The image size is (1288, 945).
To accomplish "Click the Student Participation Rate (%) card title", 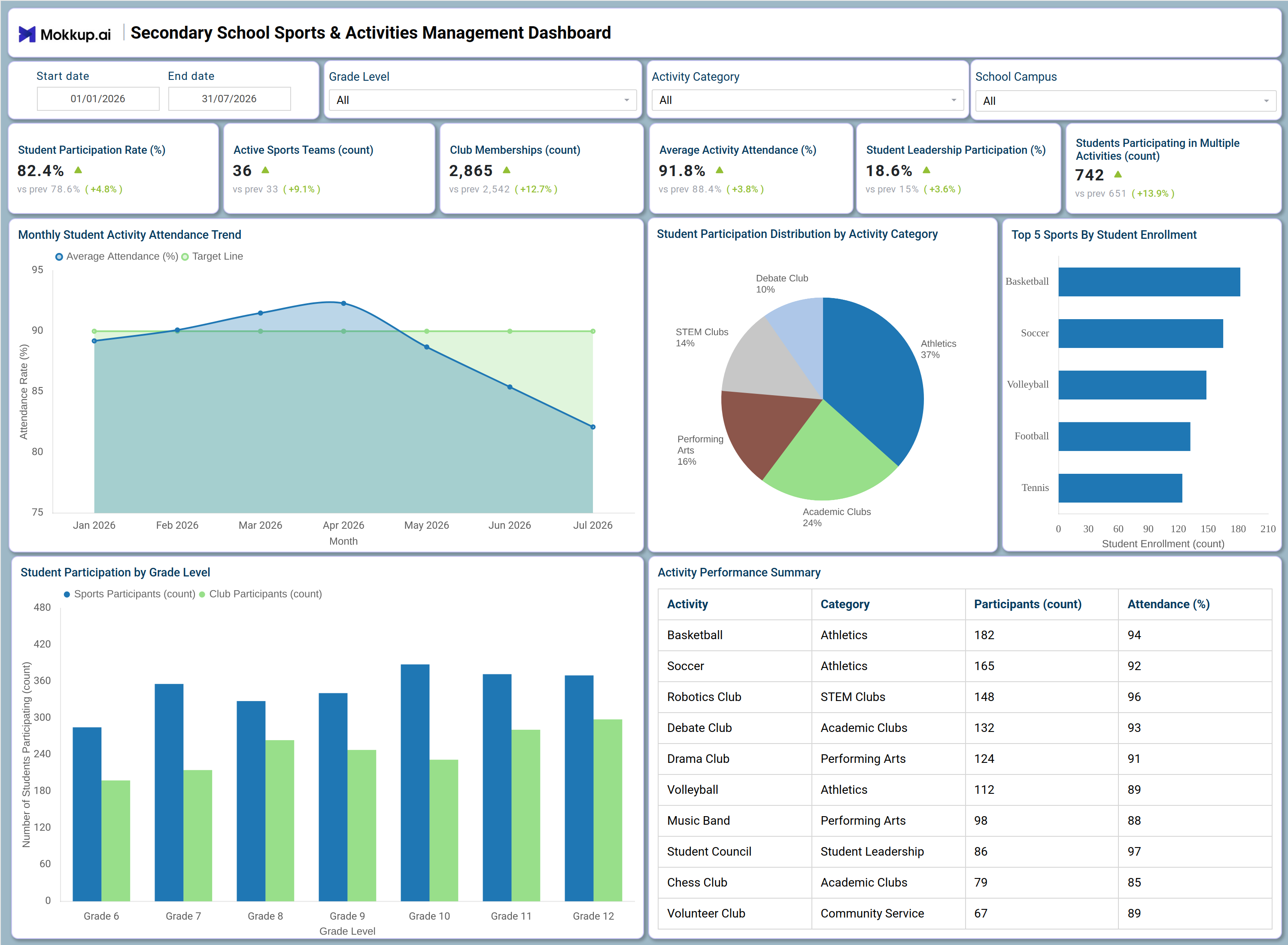I will (x=91, y=150).
